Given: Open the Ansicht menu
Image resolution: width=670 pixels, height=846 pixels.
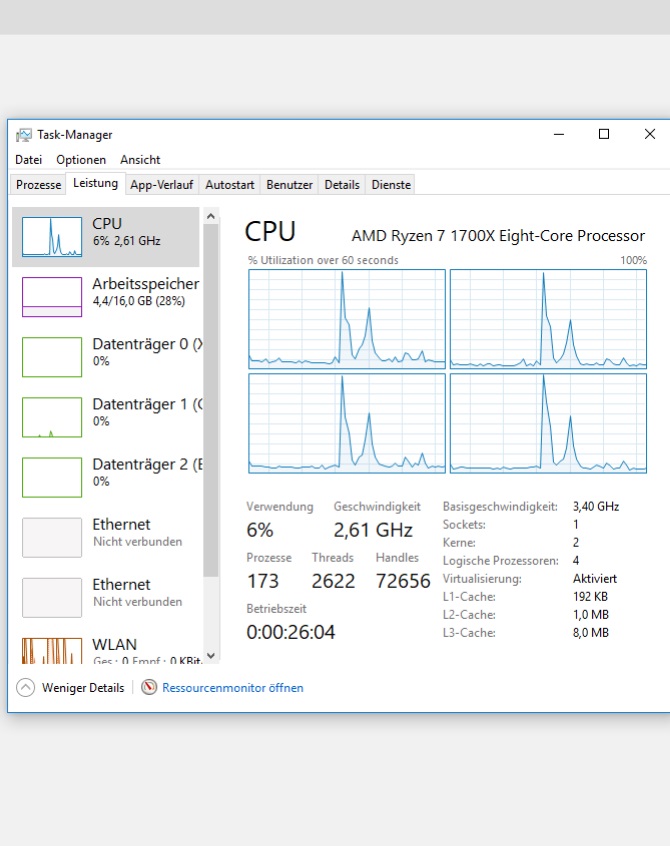Looking at the screenshot, I should (140, 160).
